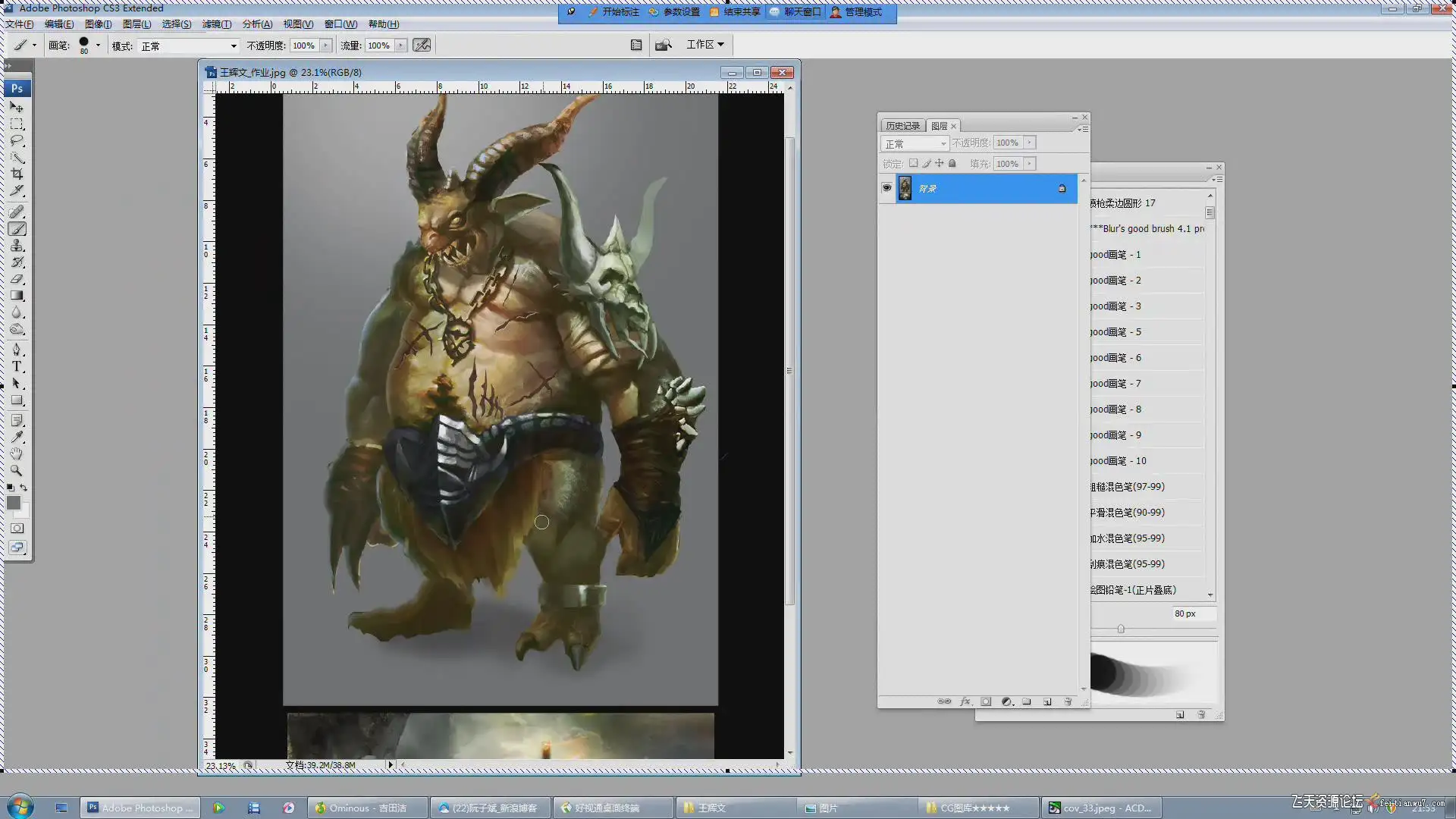Viewport: 1456px width, 819px height.
Task: Create new layer from Layers panel
Action: coord(1047,701)
